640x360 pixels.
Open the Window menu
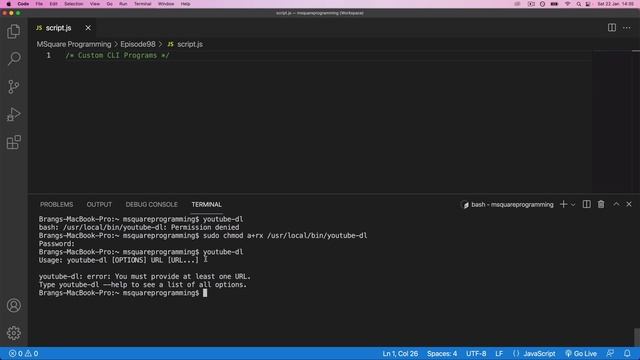(x=166, y=4)
